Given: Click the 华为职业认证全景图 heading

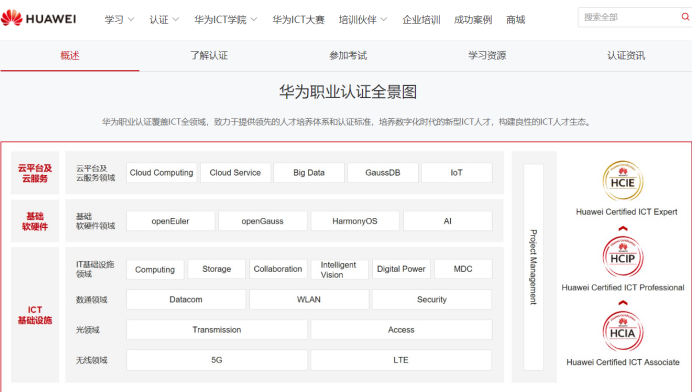Looking at the screenshot, I should pos(348,92).
